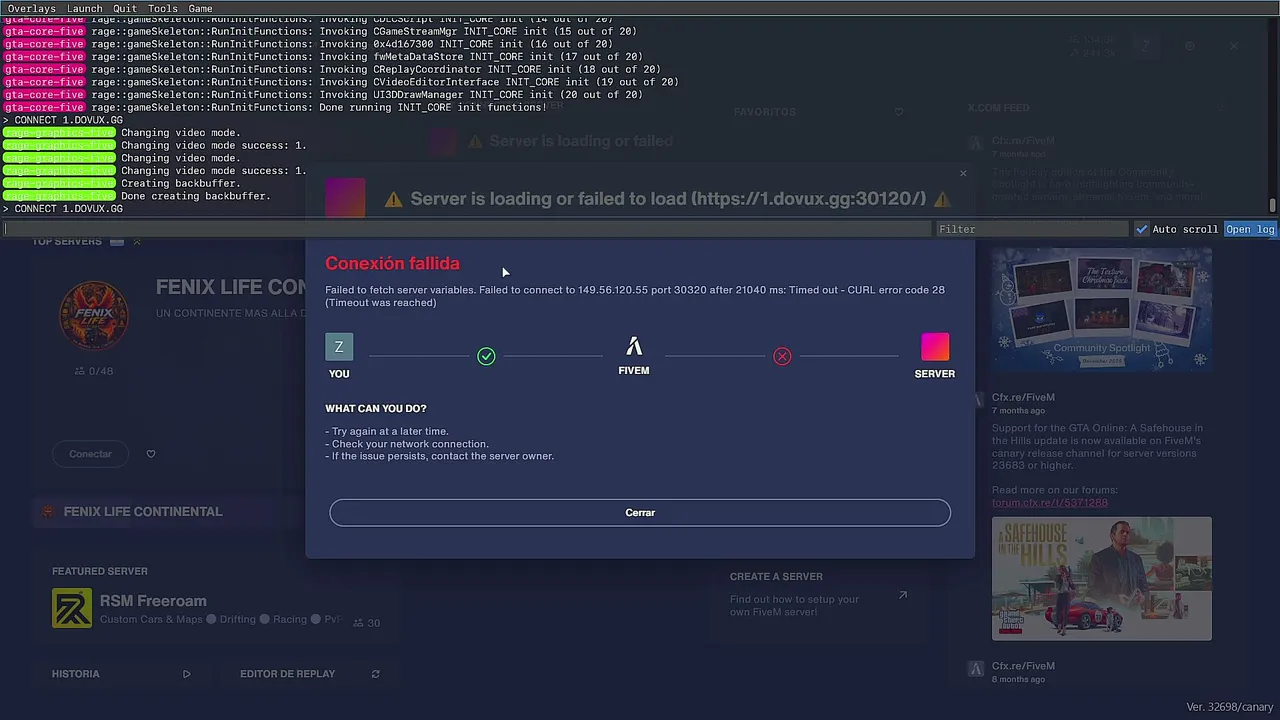Select the FENIX LIFE CONTINENTAL list row
Image resolution: width=1280 pixels, height=720 pixels.
click(x=170, y=511)
